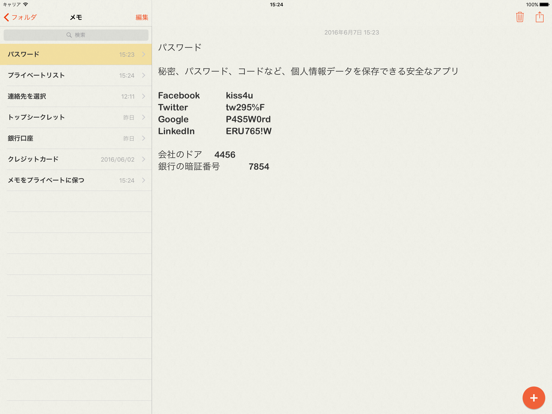Open the share sheet icon
Screen dimensions: 552x414
tap(539, 17)
